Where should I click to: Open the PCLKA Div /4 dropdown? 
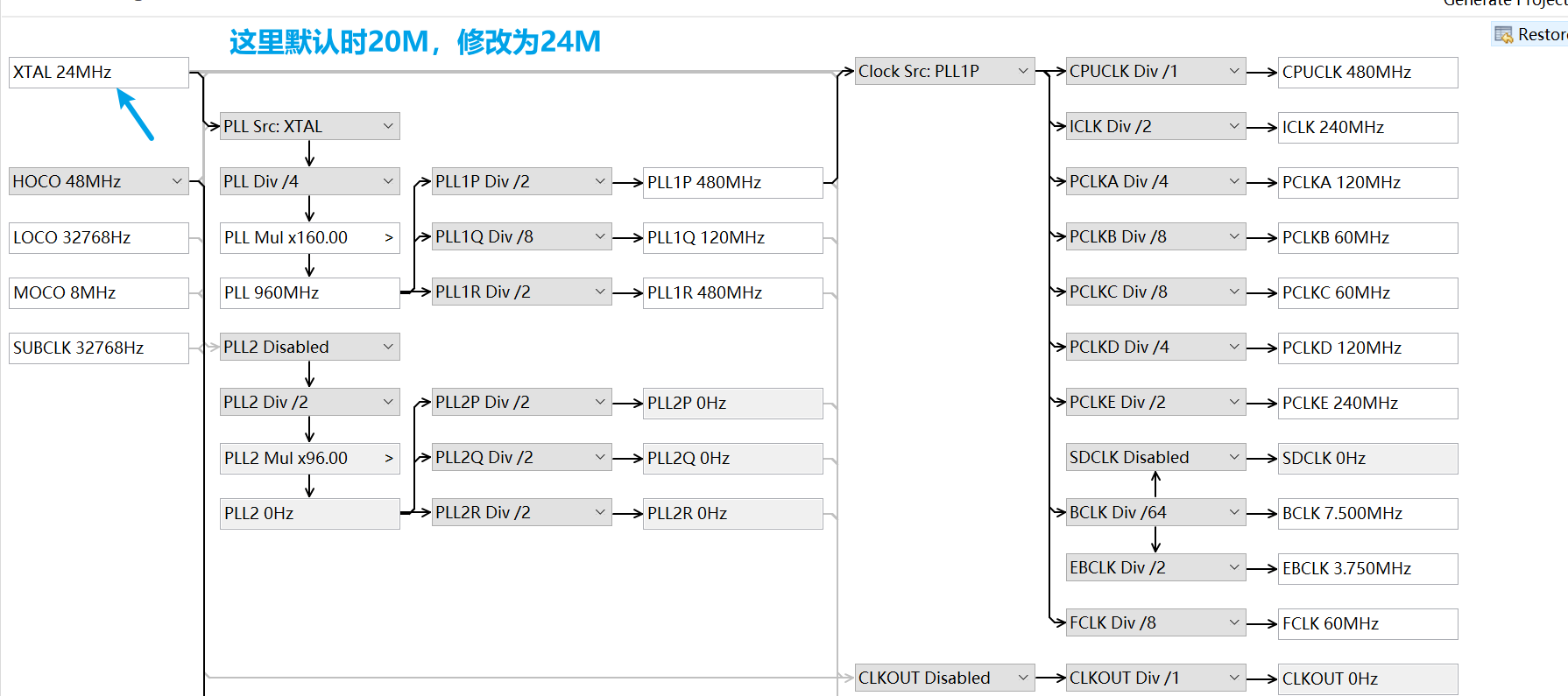(1156, 181)
